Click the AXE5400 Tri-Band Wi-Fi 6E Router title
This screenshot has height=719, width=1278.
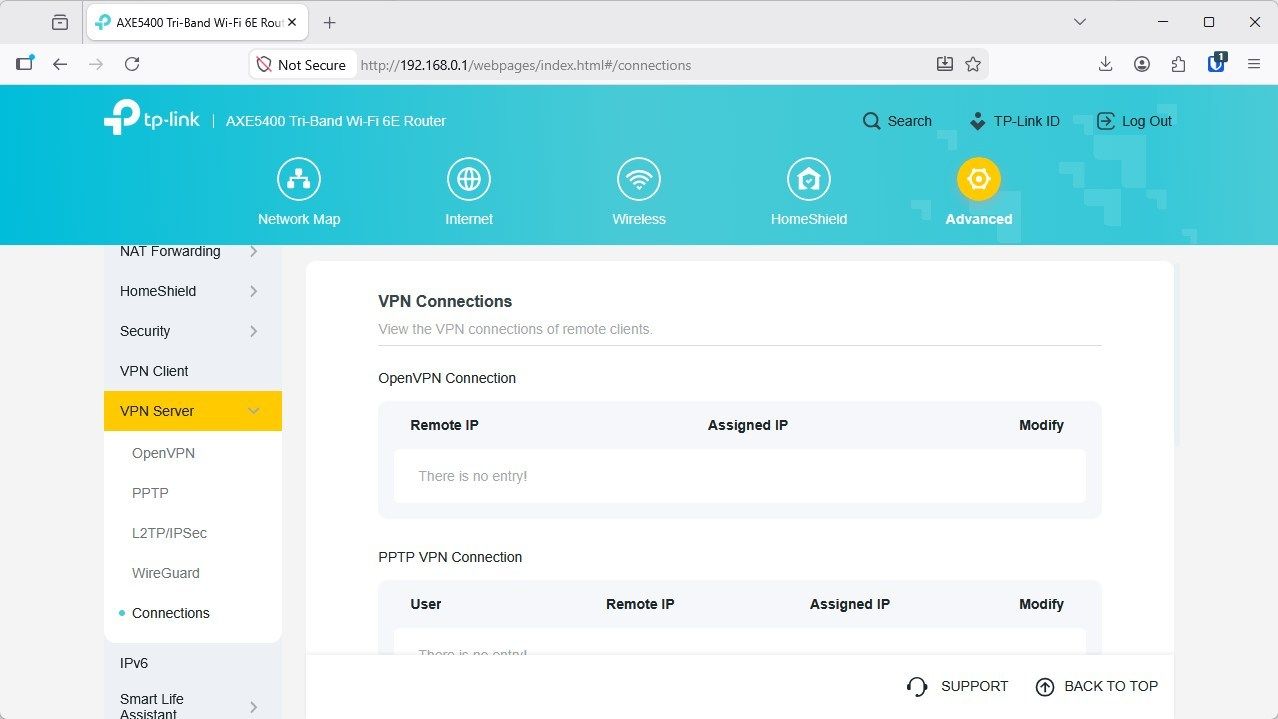point(336,121)
